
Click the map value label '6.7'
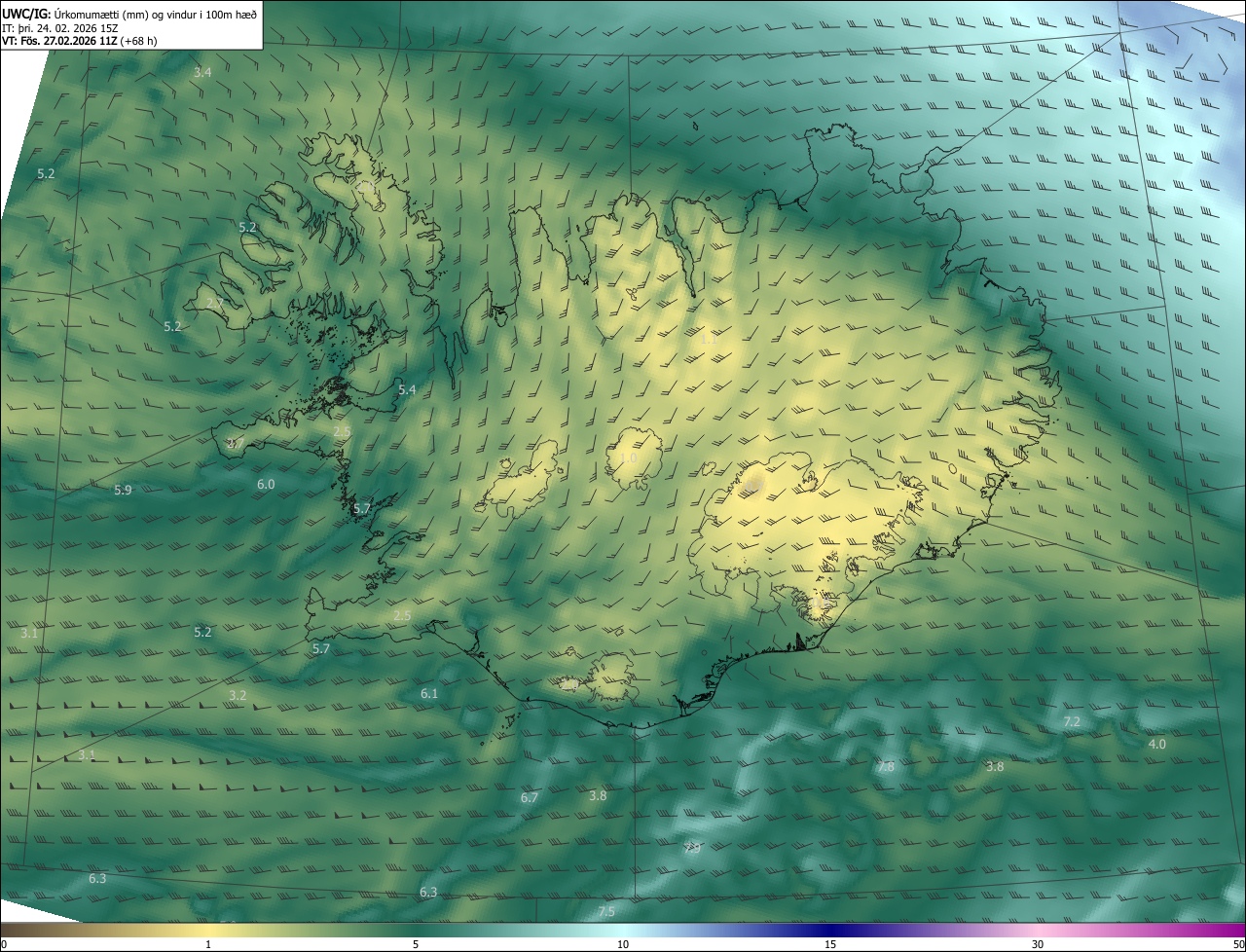tap(530, 797)
